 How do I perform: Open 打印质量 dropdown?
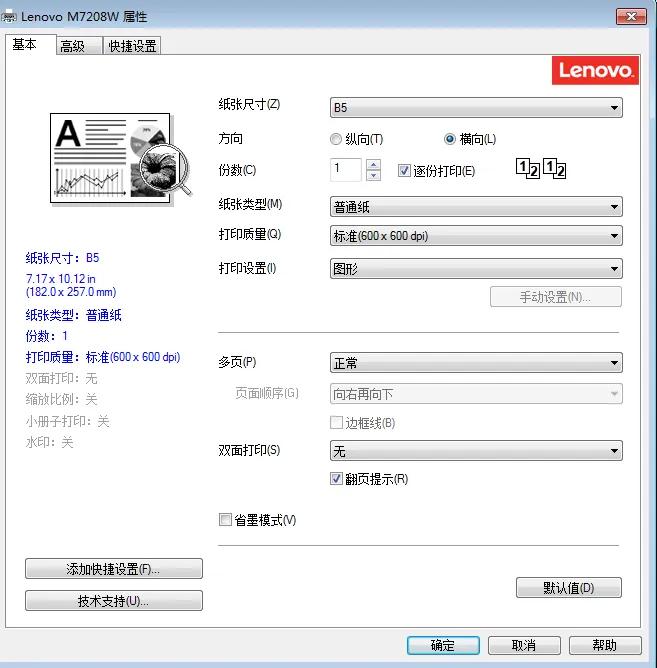pyautogui.click(x=476, y=236)
